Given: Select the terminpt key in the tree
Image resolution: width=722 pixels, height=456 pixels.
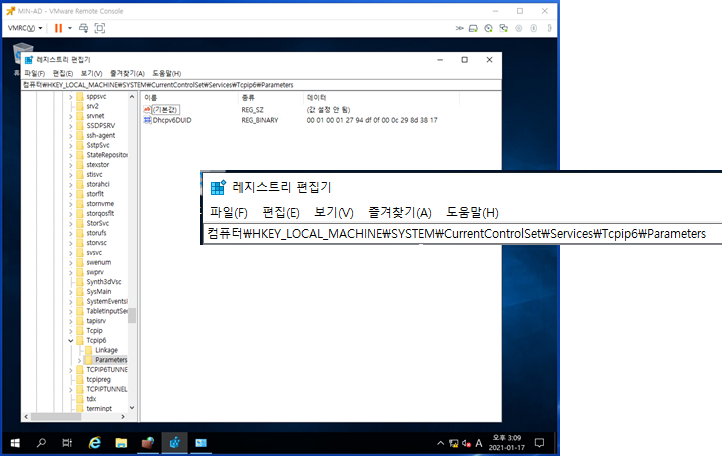Looking at the screenshot, I should tap(99, 409).
